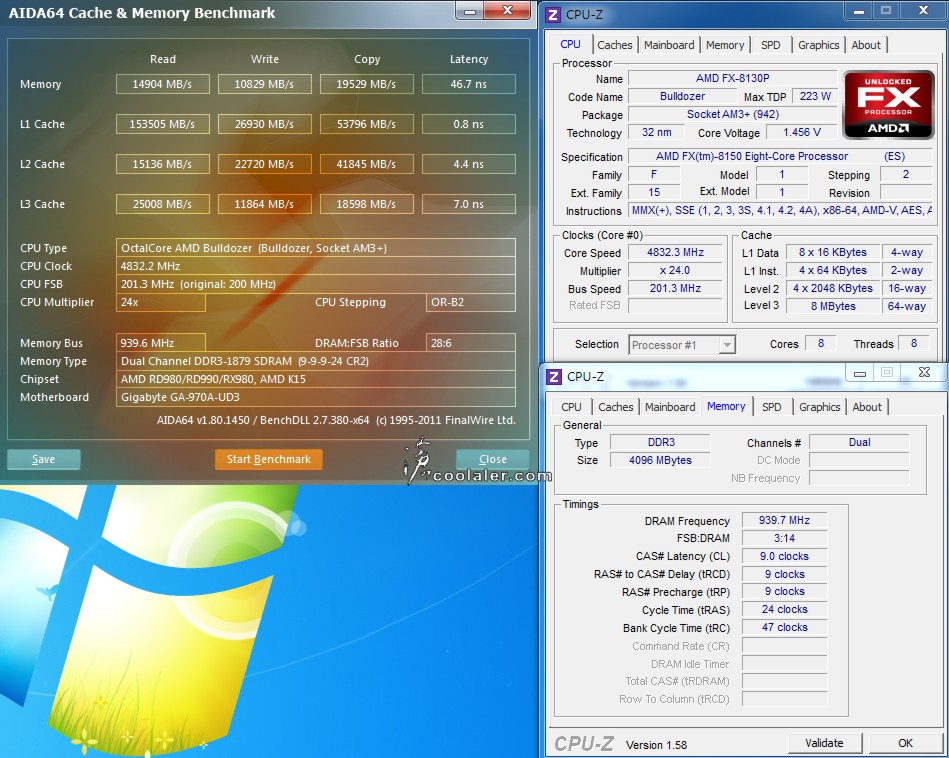This screenshot has height=758, width=949.
Task: Open SPD tab in lower CPU-Z window
Action: click(772, 407)
